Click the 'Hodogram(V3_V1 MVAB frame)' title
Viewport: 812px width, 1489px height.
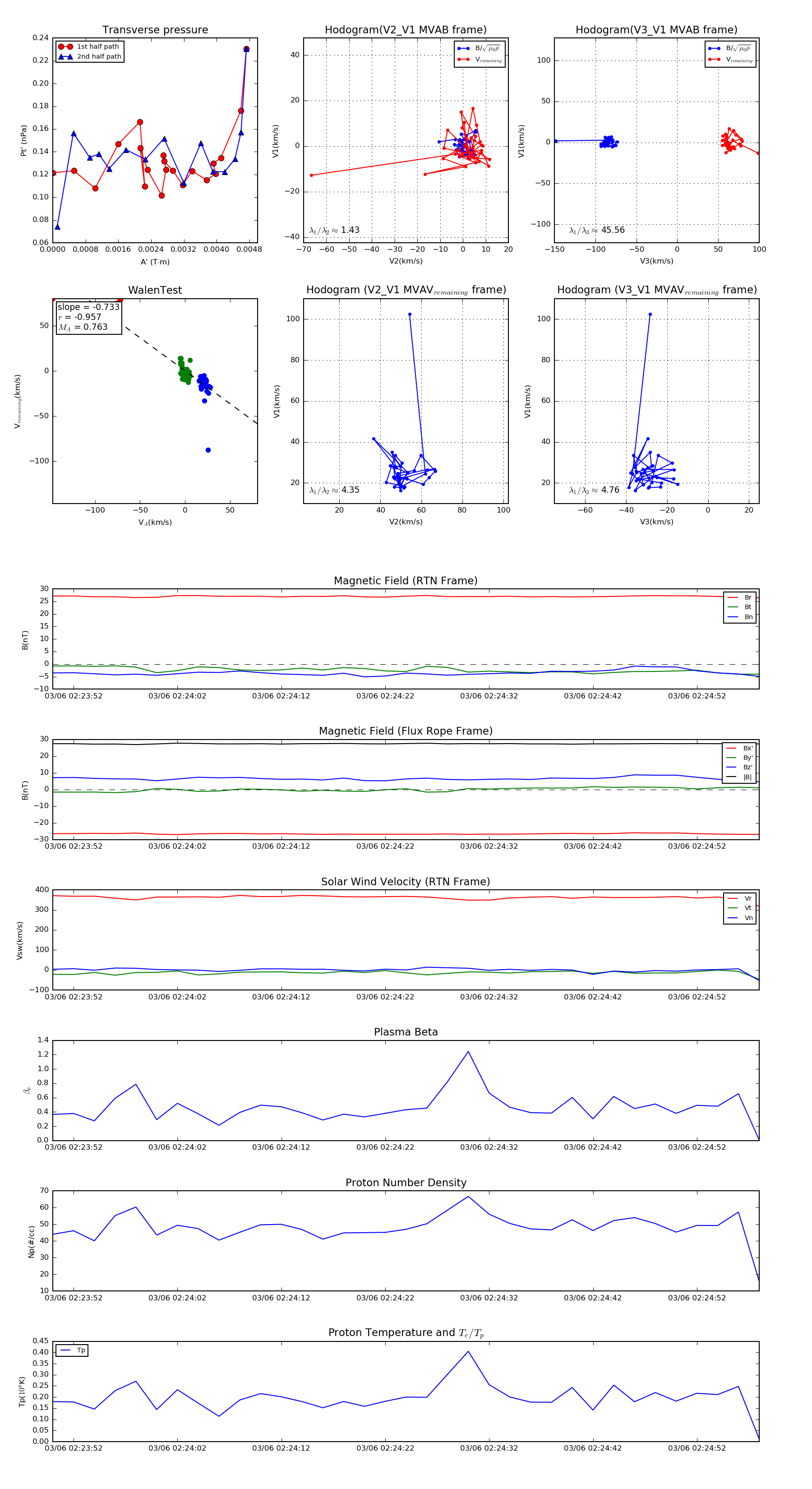656,30
